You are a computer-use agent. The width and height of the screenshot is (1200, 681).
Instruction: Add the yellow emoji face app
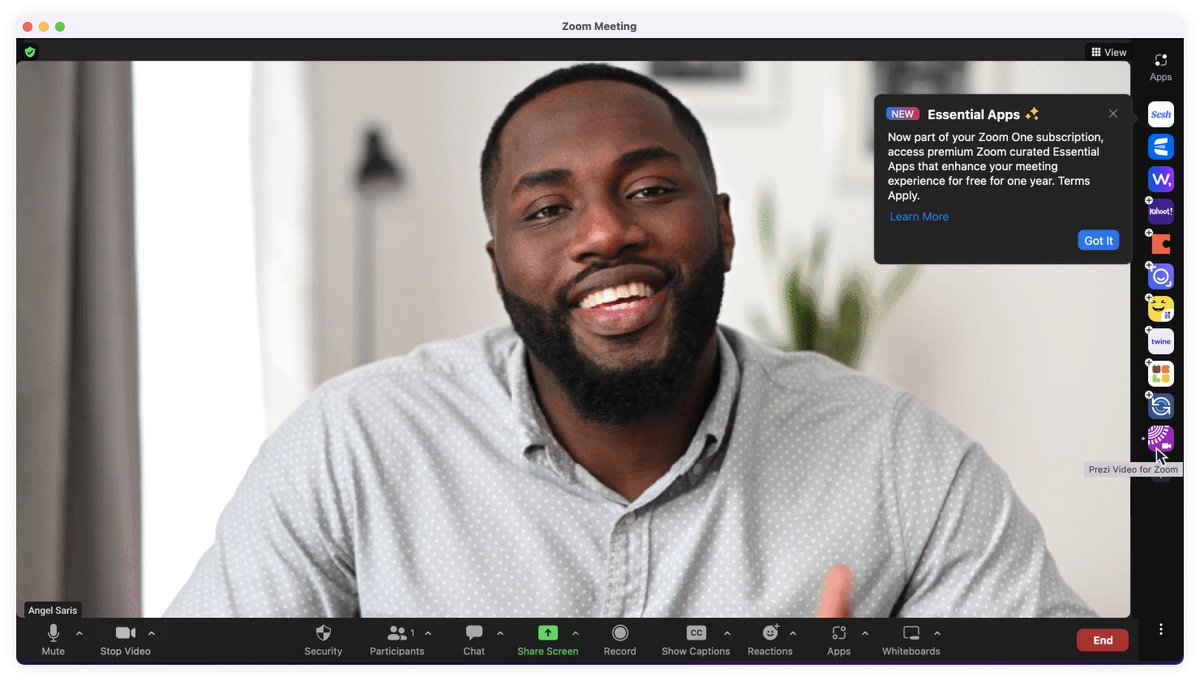click(x=1160, y=309)
